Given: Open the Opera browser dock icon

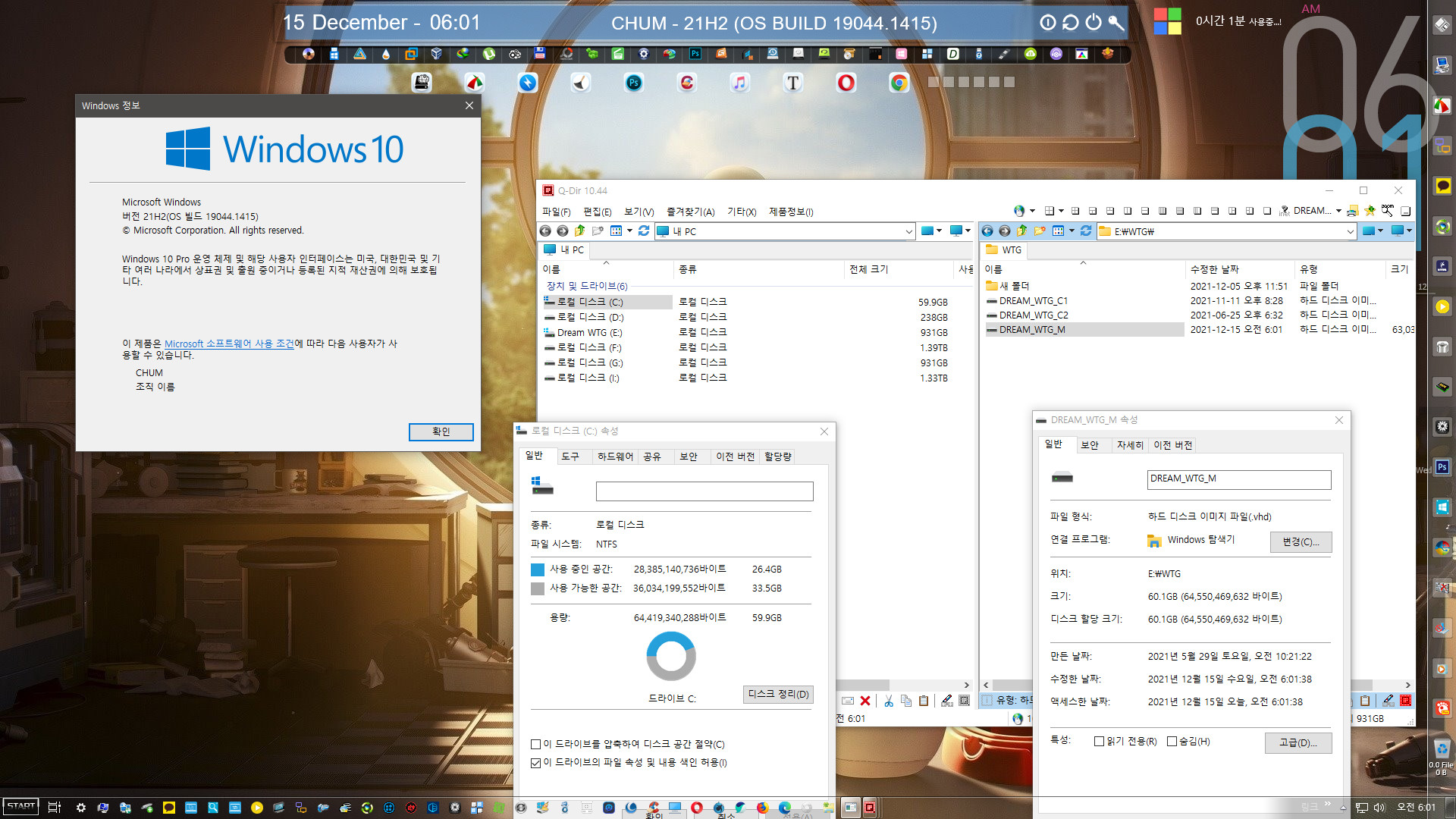Looking at the screenshot, I should click(x=846, y=83).
